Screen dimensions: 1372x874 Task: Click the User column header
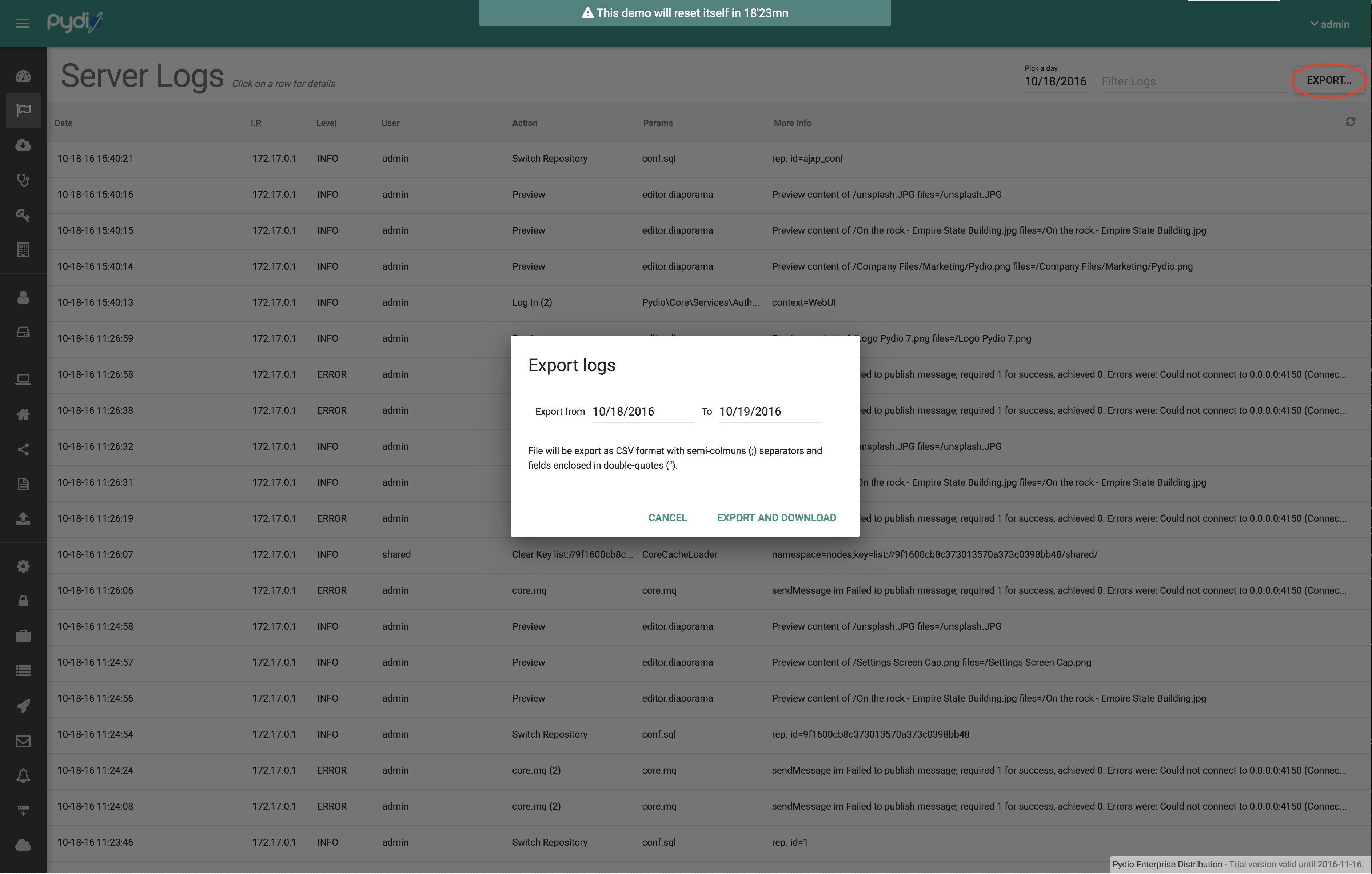click(x=390, y=123)
